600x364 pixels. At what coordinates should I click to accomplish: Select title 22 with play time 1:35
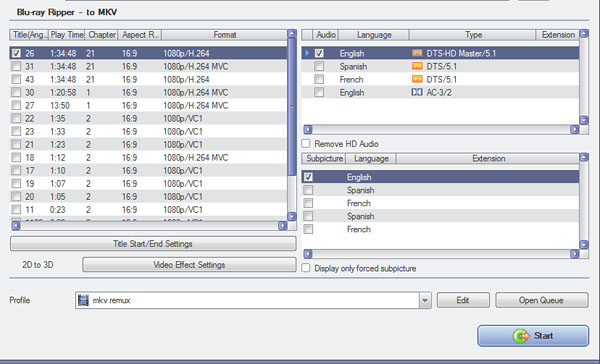pyautogui.click(x=148, y=118)
